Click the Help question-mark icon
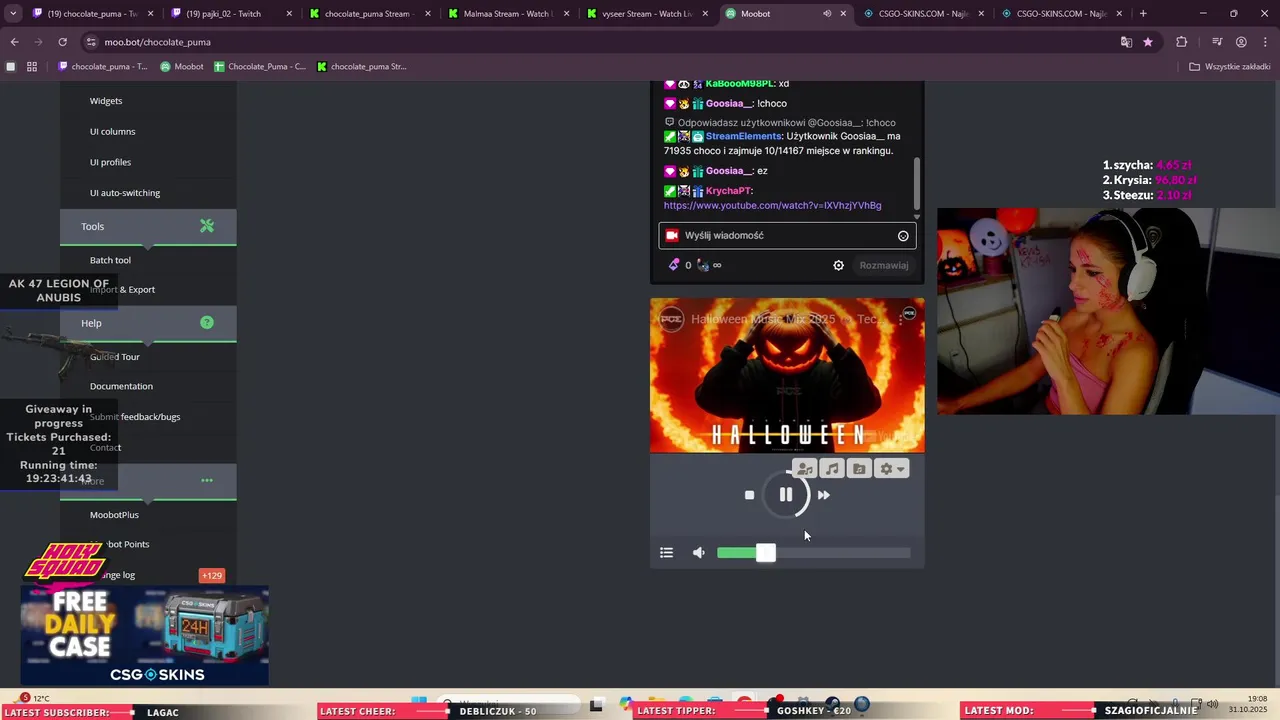The image size is (1280, 720). (x=207, y=323)
